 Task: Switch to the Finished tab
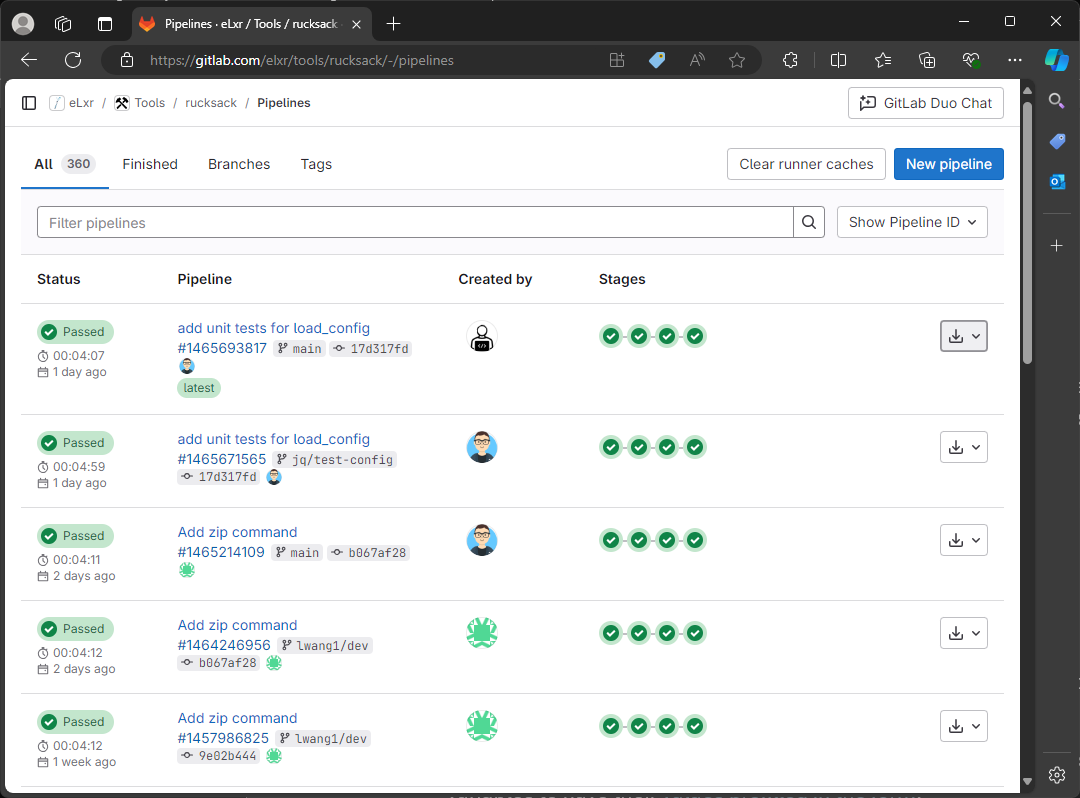point(150,164)
